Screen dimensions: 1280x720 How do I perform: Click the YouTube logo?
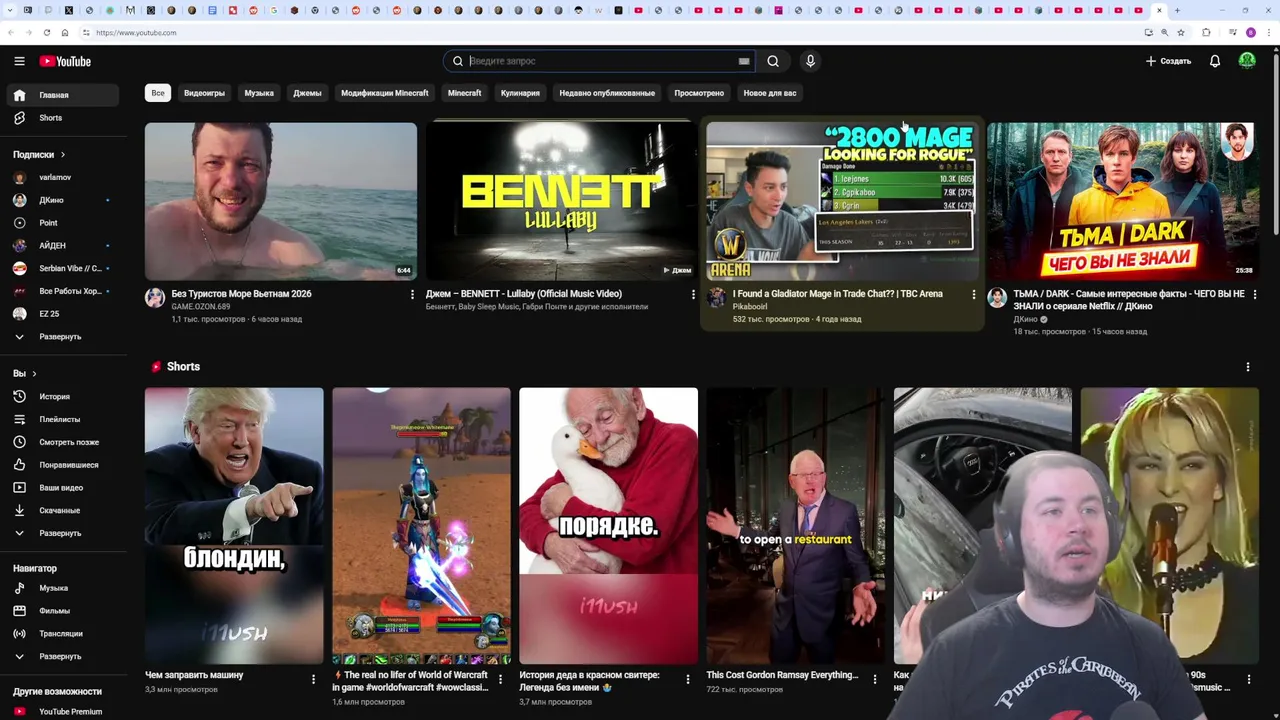[65, 61]
